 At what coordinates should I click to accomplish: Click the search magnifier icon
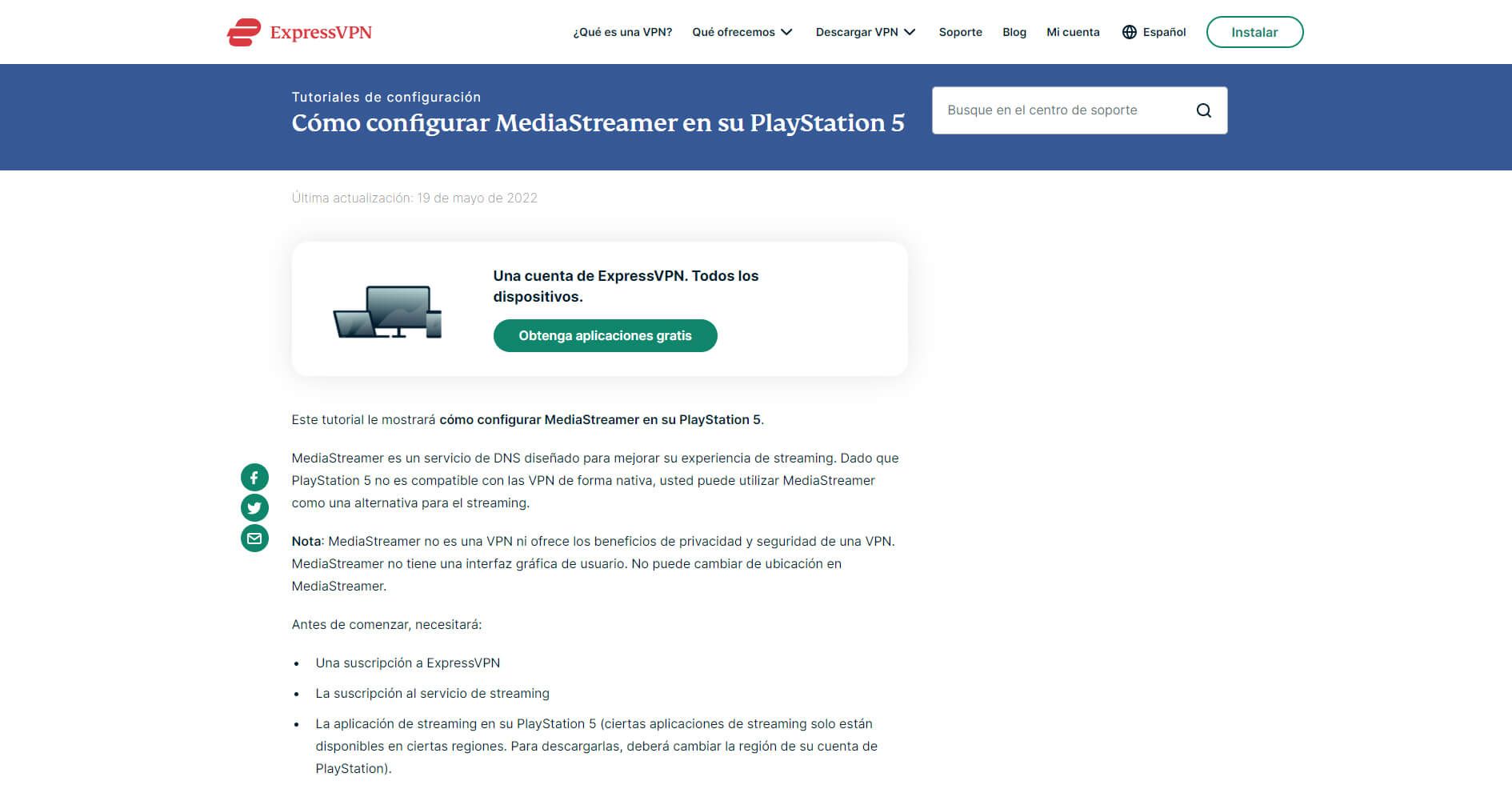tap(1203, 110)
